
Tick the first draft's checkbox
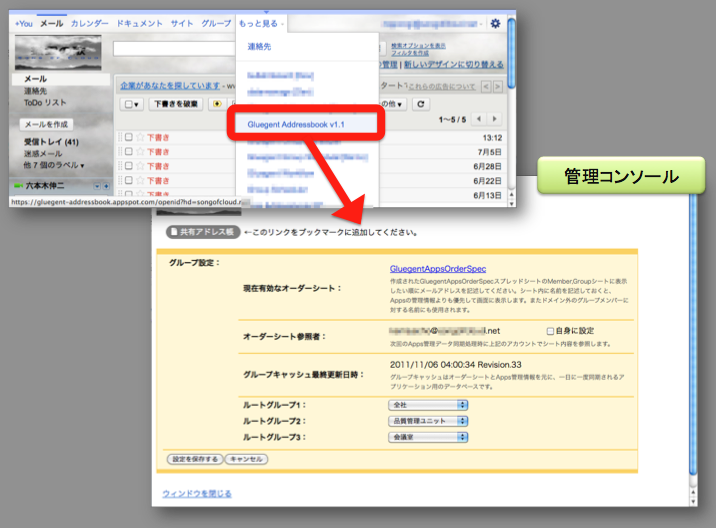(128, 137)
